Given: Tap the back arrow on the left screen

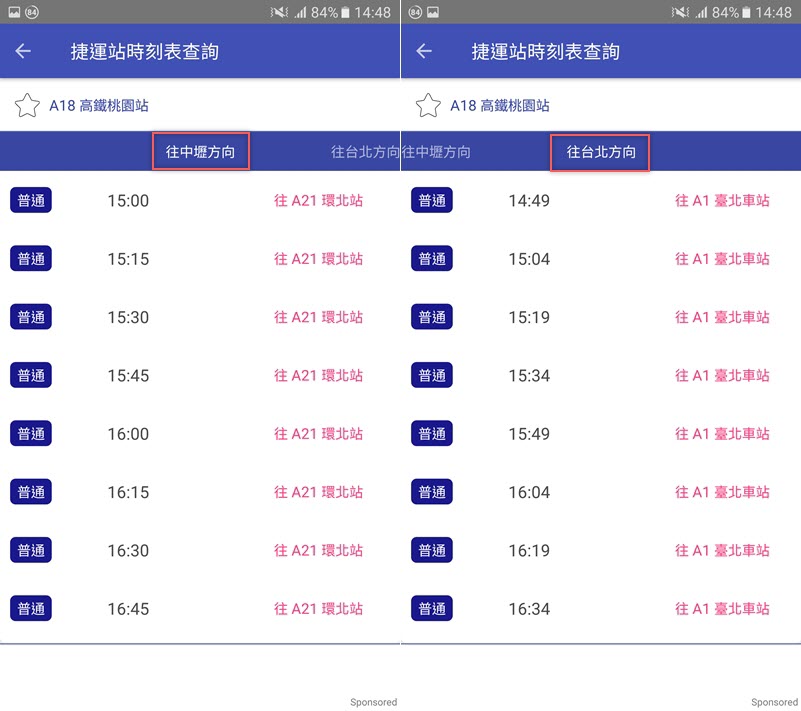Looking at the screenshot, I should click(24, 51).
